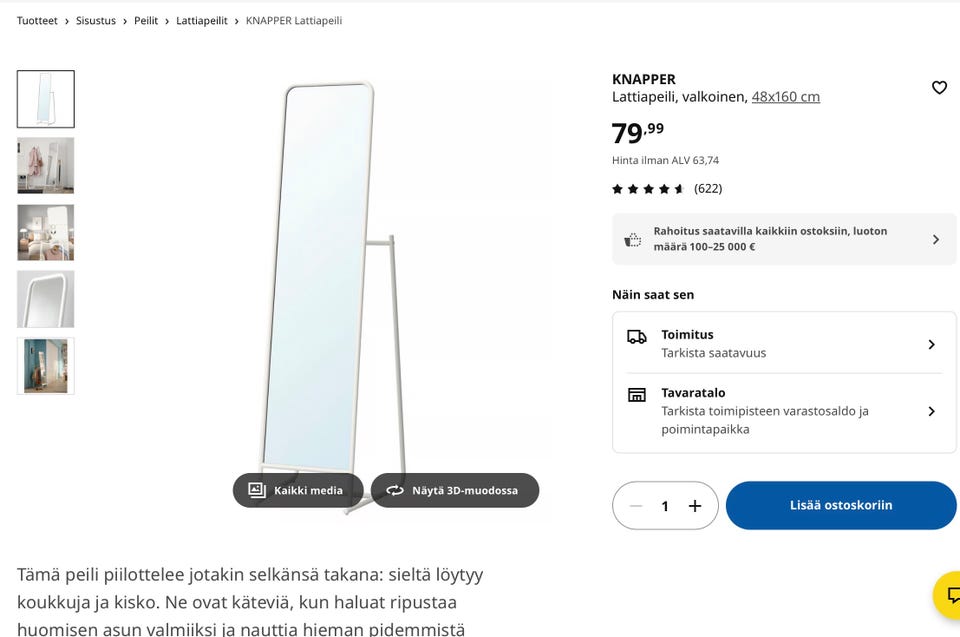Expand the Rahoitus saatavilla financing chevron
Screen dimensions: 960x637
click(936, 239)
